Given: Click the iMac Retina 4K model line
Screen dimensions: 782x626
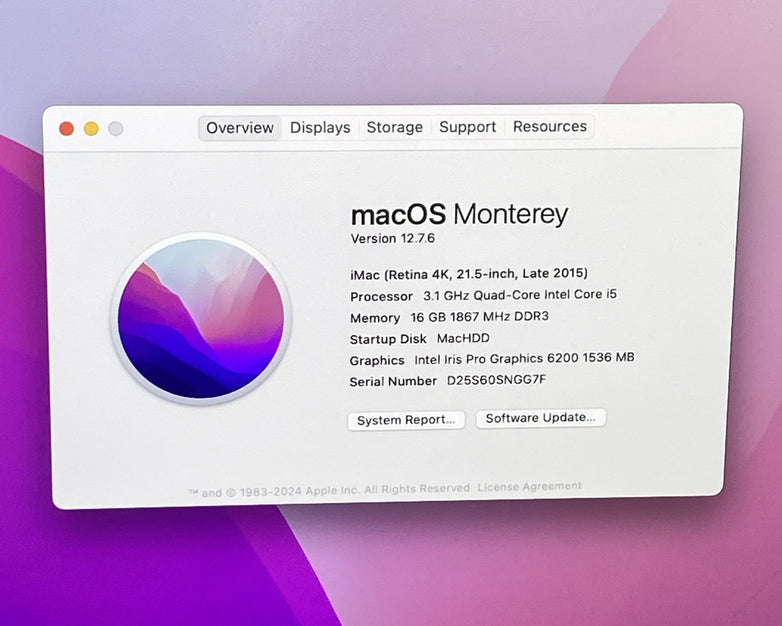Looking at the screenshot, I should pyautogui.click(x=468, y=273).
